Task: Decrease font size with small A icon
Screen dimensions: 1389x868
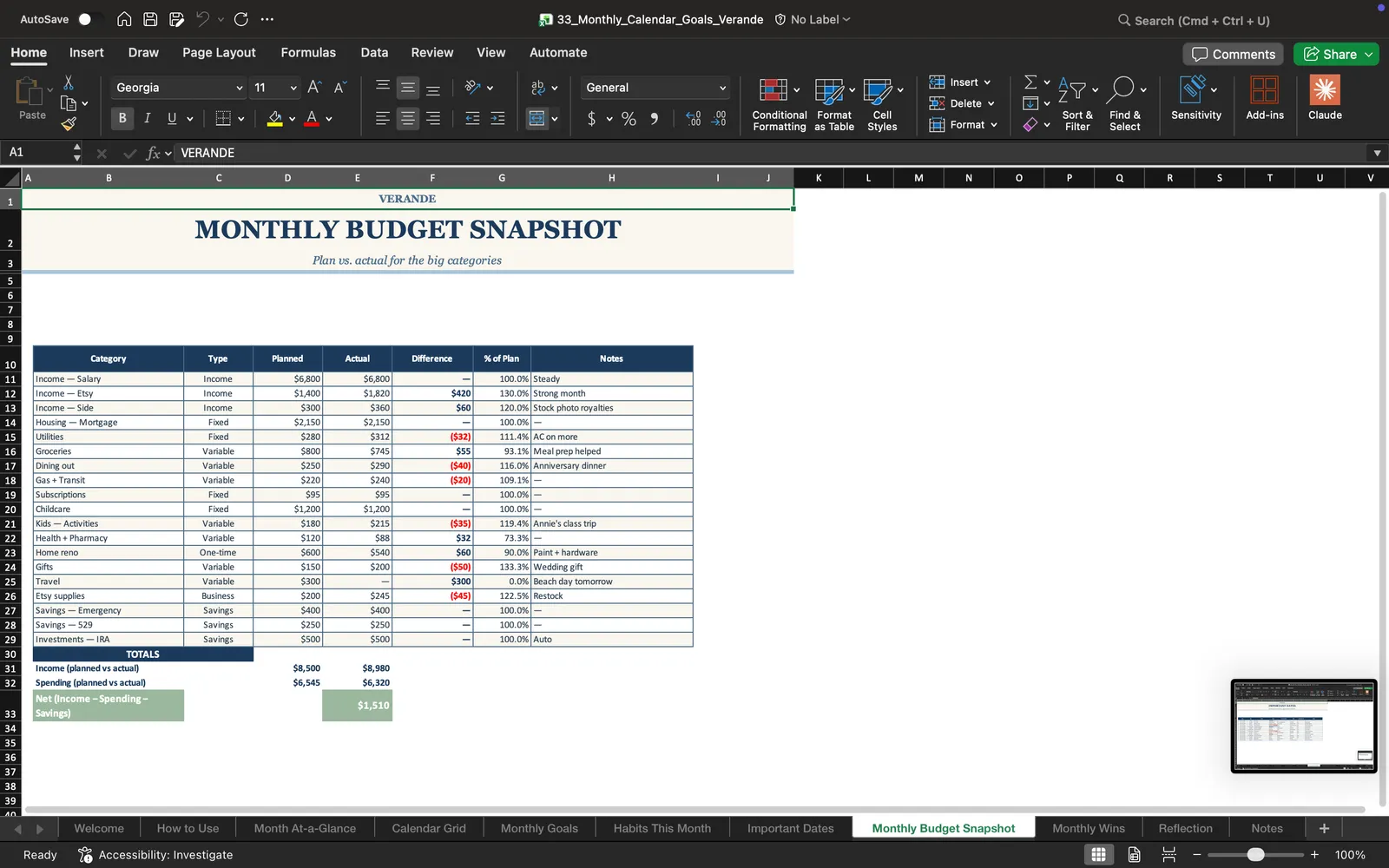Action: click(x=340, y=88)
